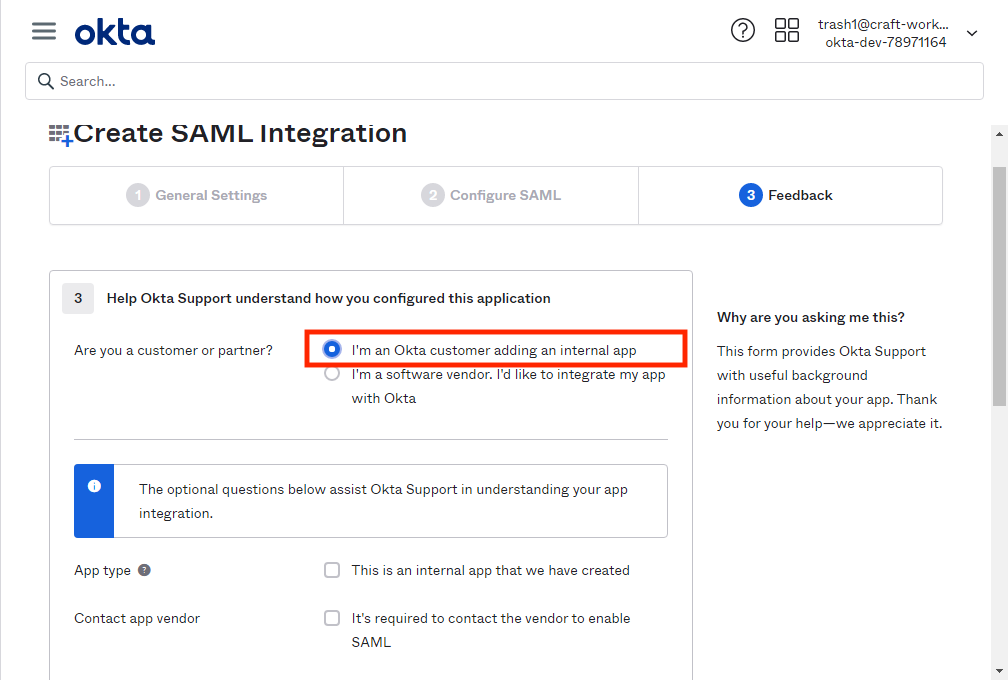Click the 'Contact app vendor' label
Screen dimensions: 1008x680
pos(137,618)
